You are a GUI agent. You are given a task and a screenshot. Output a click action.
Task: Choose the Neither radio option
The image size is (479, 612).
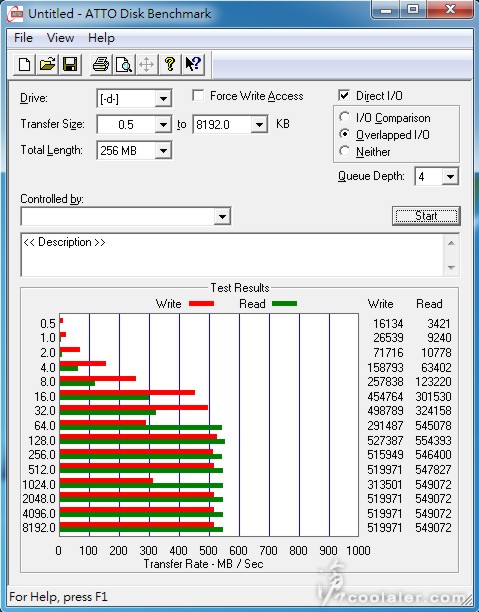pos(344,151)
